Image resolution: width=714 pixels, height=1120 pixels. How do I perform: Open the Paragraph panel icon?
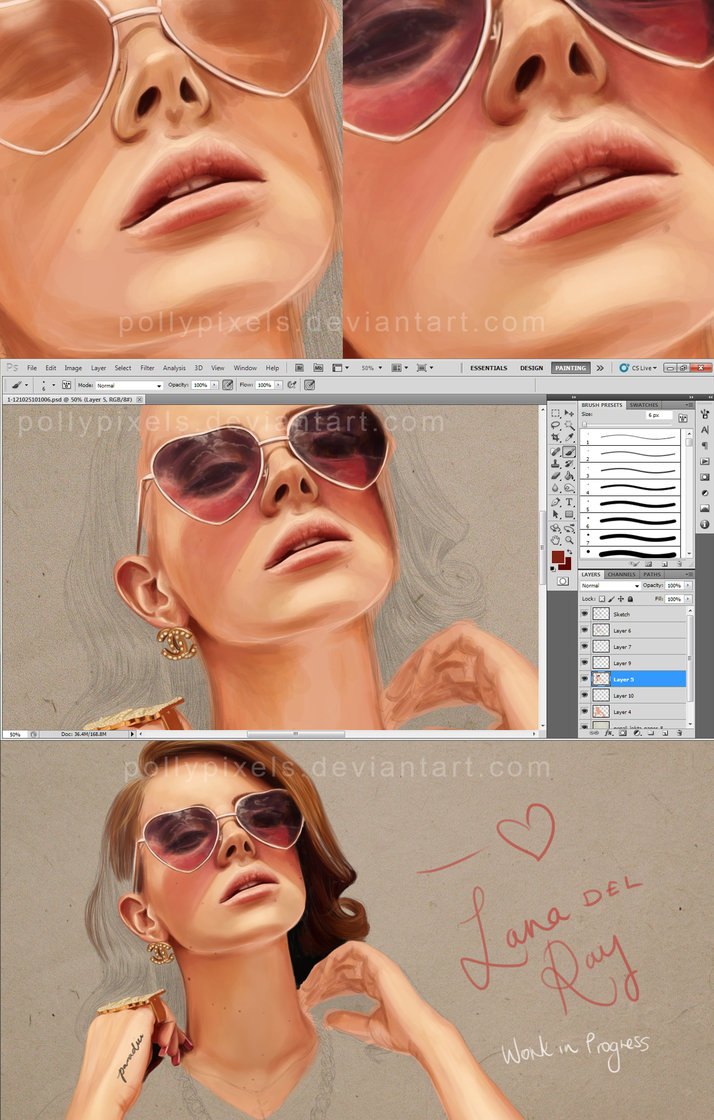[x=705, y=446]
